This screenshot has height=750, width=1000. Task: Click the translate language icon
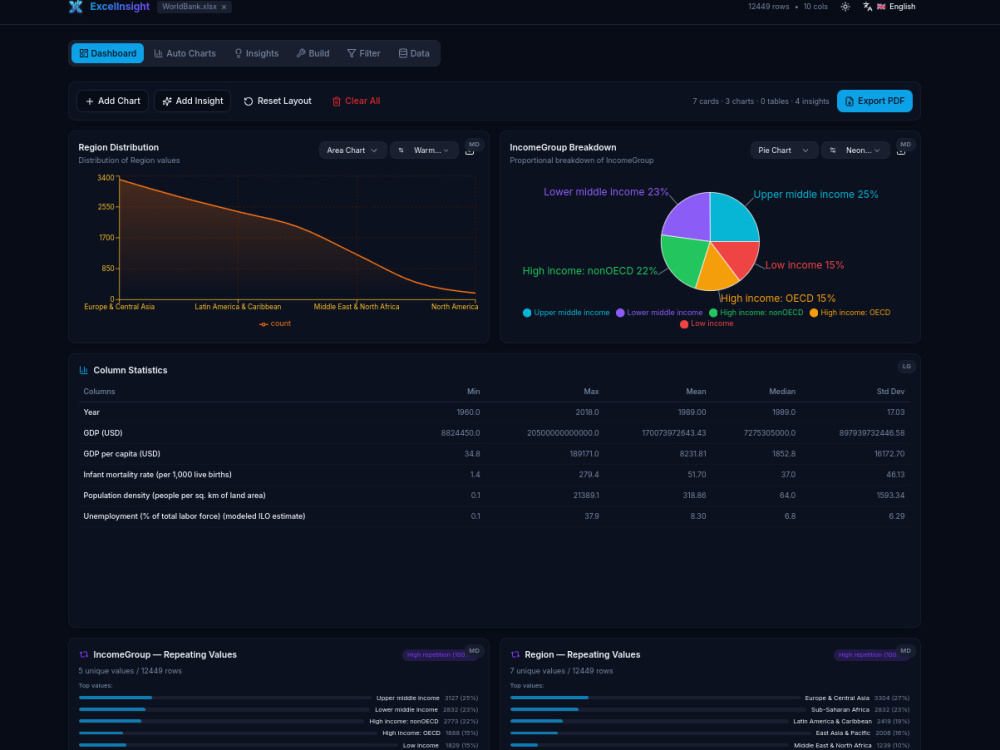867,7
